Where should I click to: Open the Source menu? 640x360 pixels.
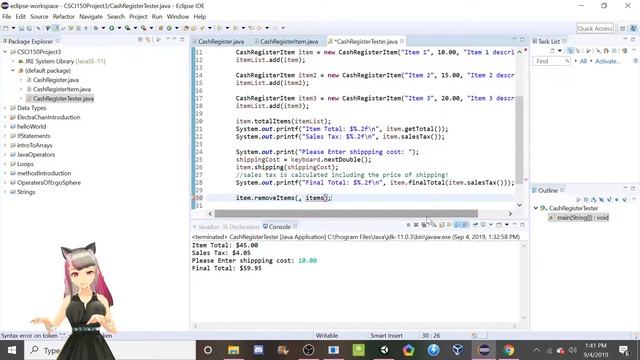click(x=39, y=16)
